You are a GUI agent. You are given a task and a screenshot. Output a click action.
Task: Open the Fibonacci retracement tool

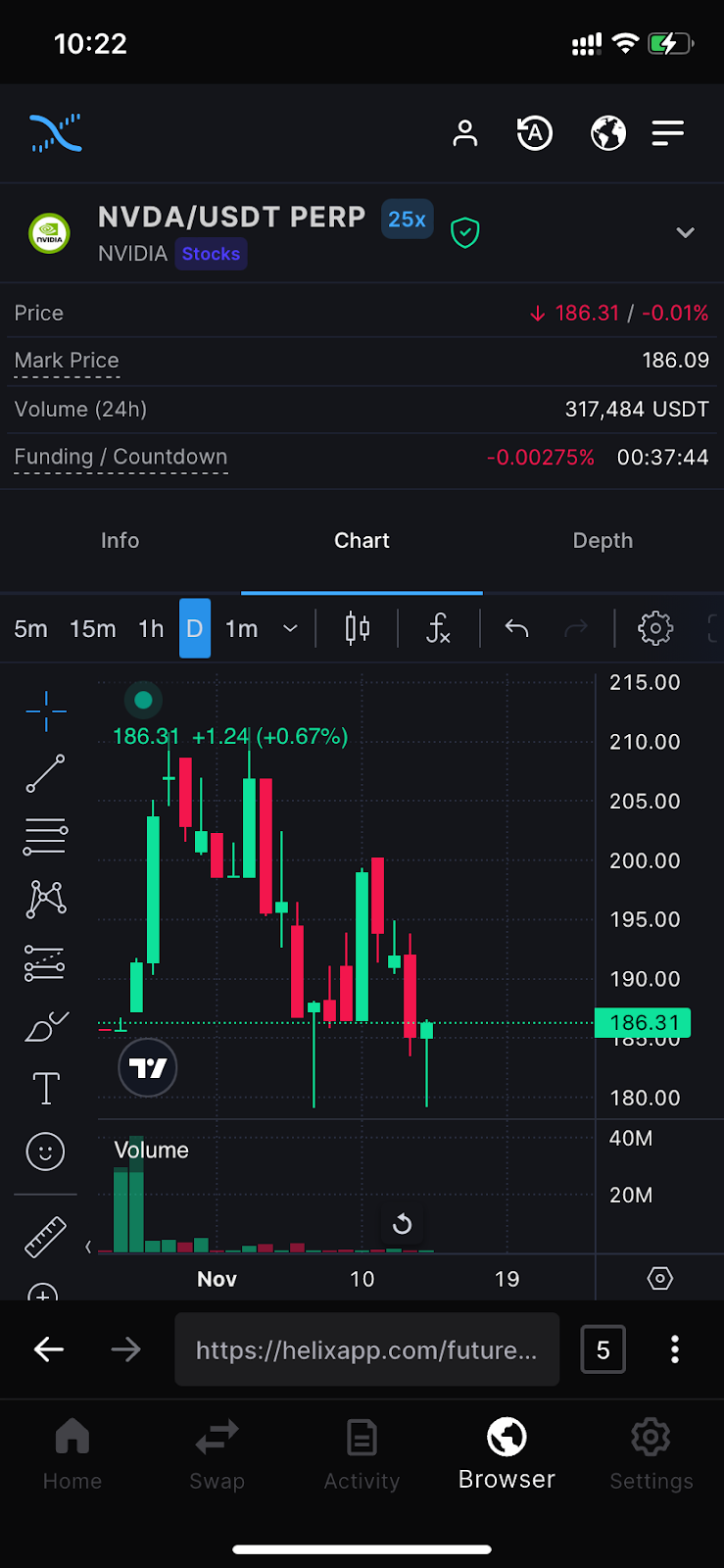pos(46,836)
